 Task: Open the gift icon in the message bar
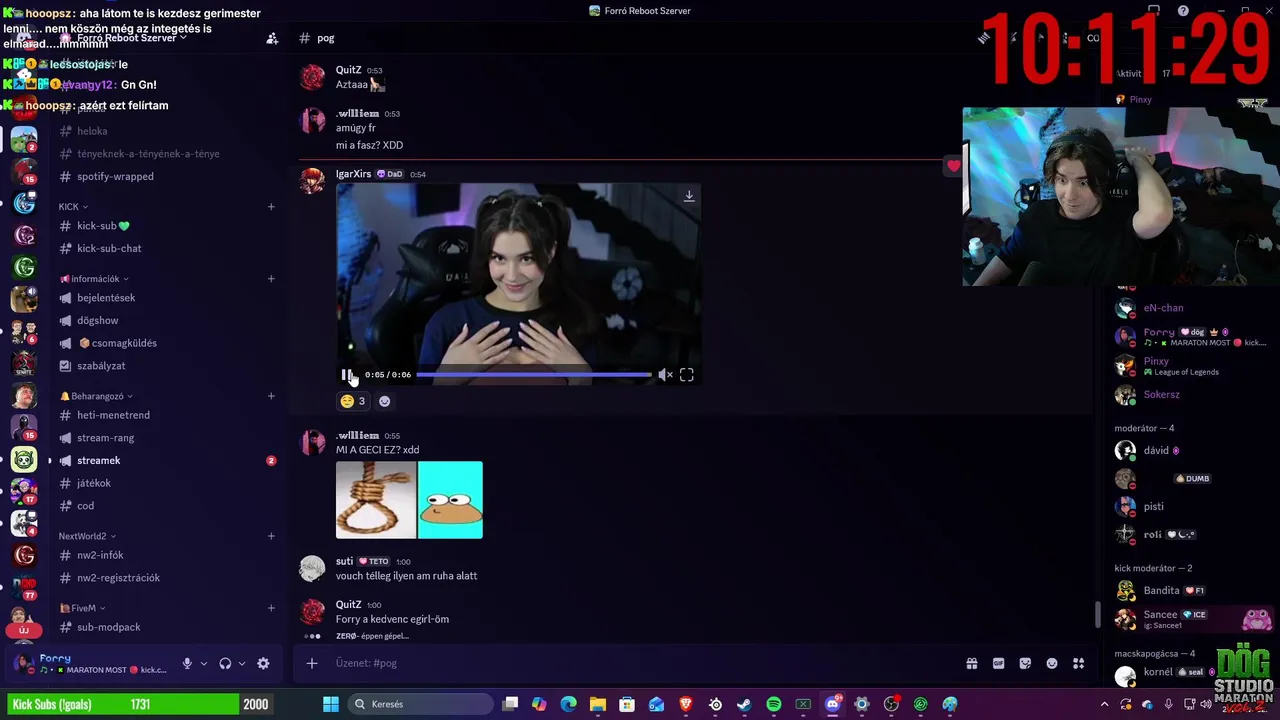(x=971, y=663)
